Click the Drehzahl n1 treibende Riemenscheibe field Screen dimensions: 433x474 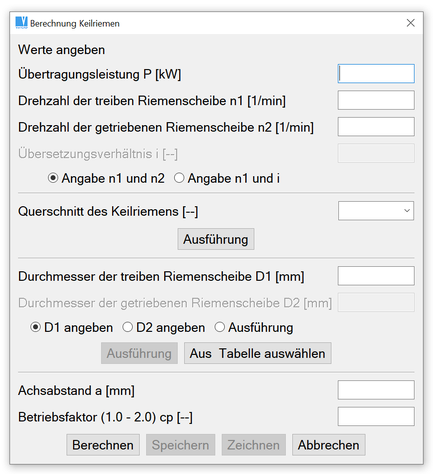coord(376,100)
